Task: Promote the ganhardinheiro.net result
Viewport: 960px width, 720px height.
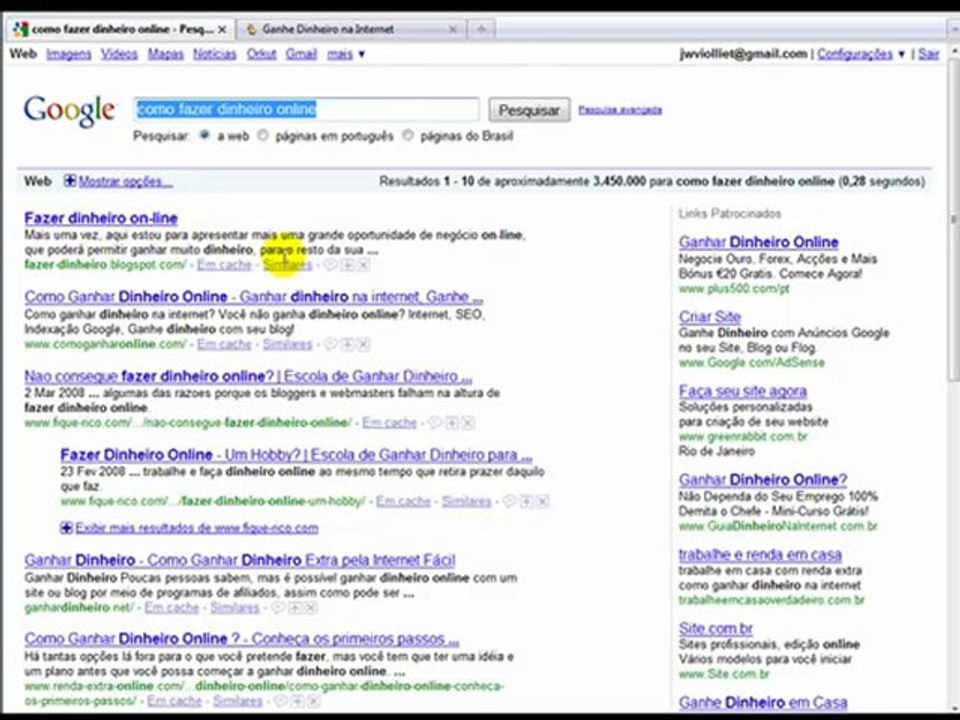Action: pyautogui.click(x=295, y=607)
